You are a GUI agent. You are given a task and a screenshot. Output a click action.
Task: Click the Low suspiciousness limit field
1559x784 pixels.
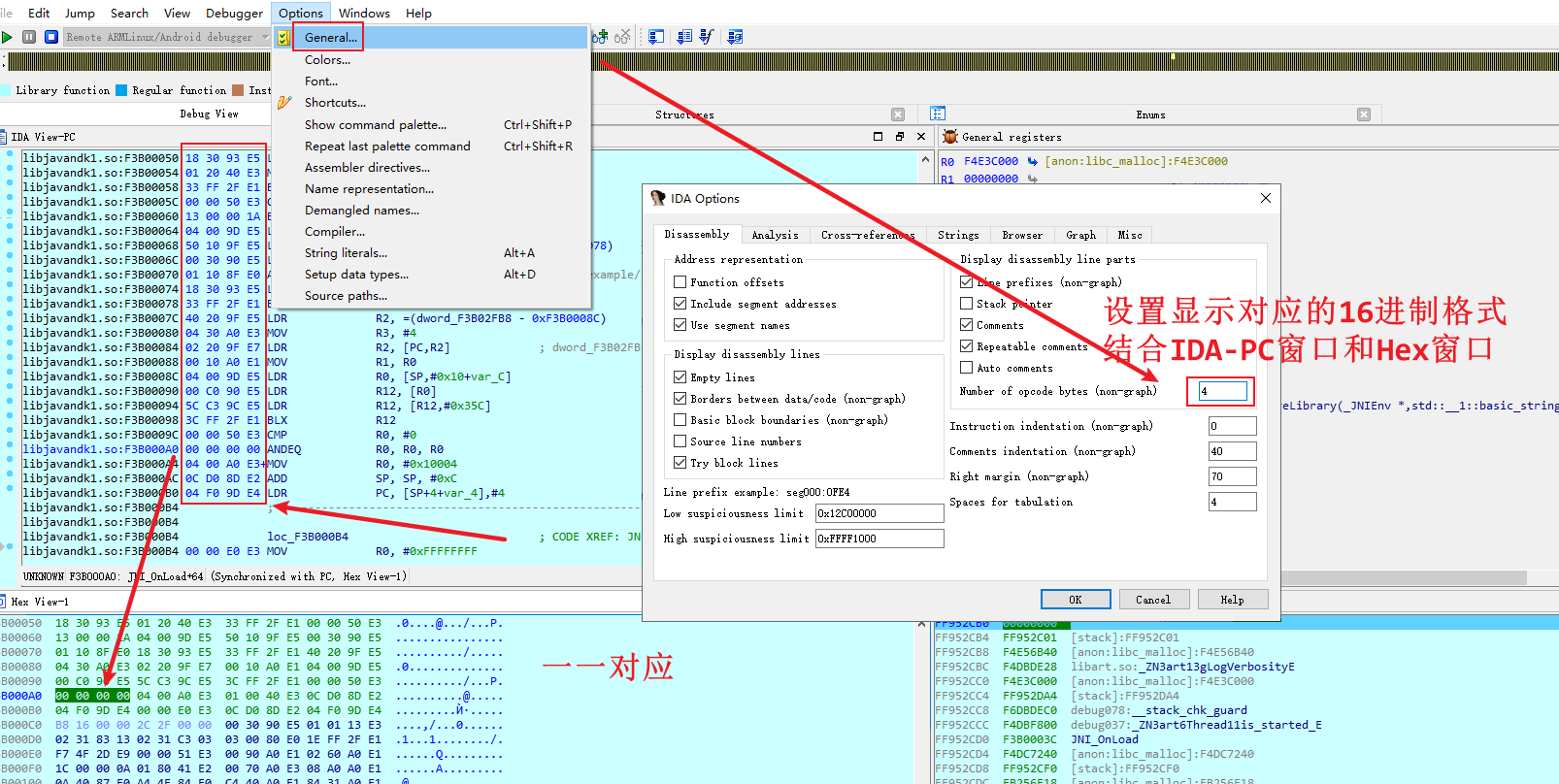click(x=879, y=513)
